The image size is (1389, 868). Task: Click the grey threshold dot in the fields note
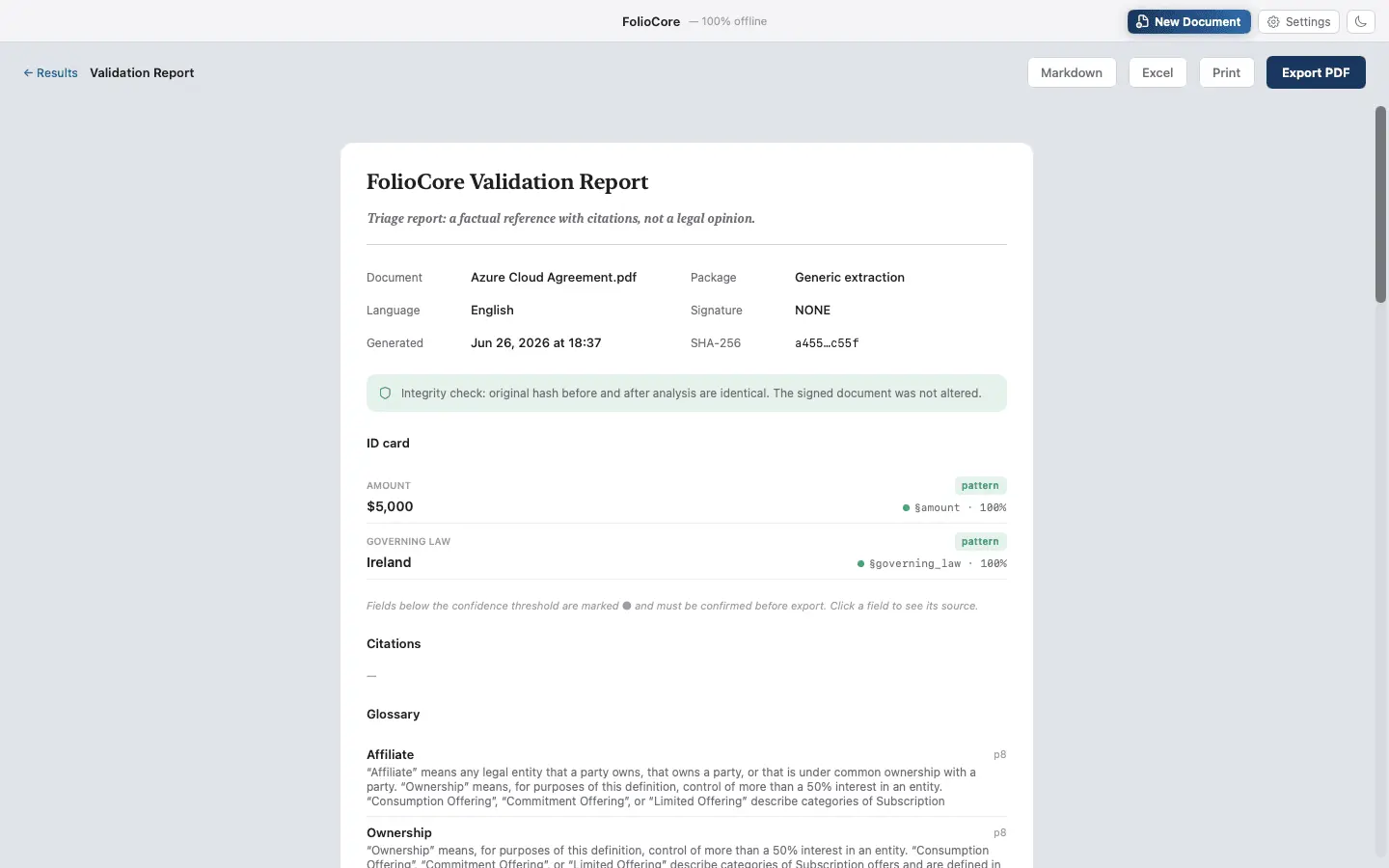[627, 606]
